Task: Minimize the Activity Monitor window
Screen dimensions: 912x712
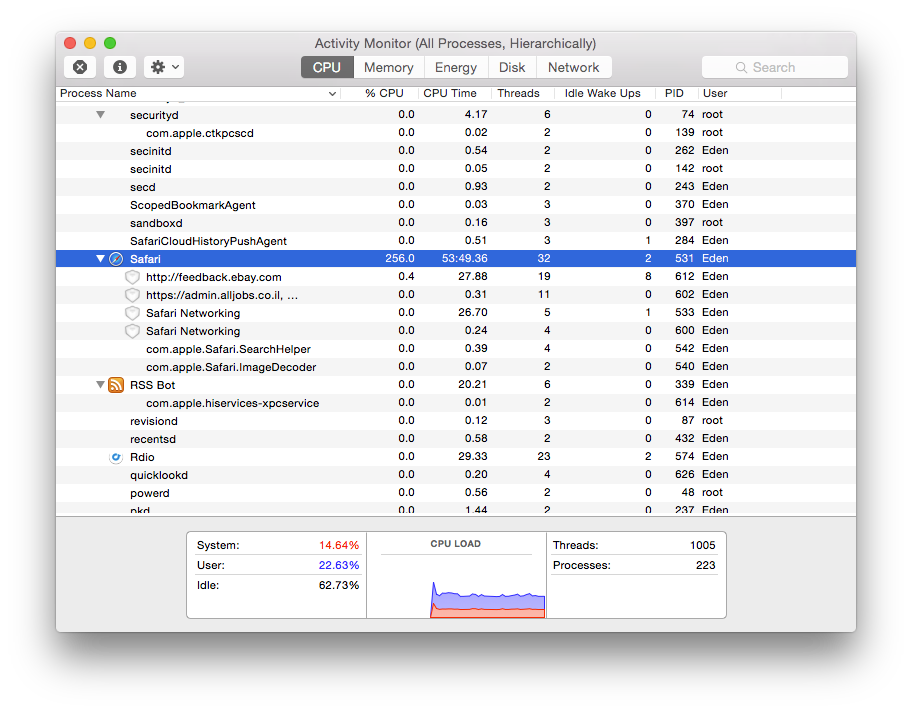Action: pos(90,43)
